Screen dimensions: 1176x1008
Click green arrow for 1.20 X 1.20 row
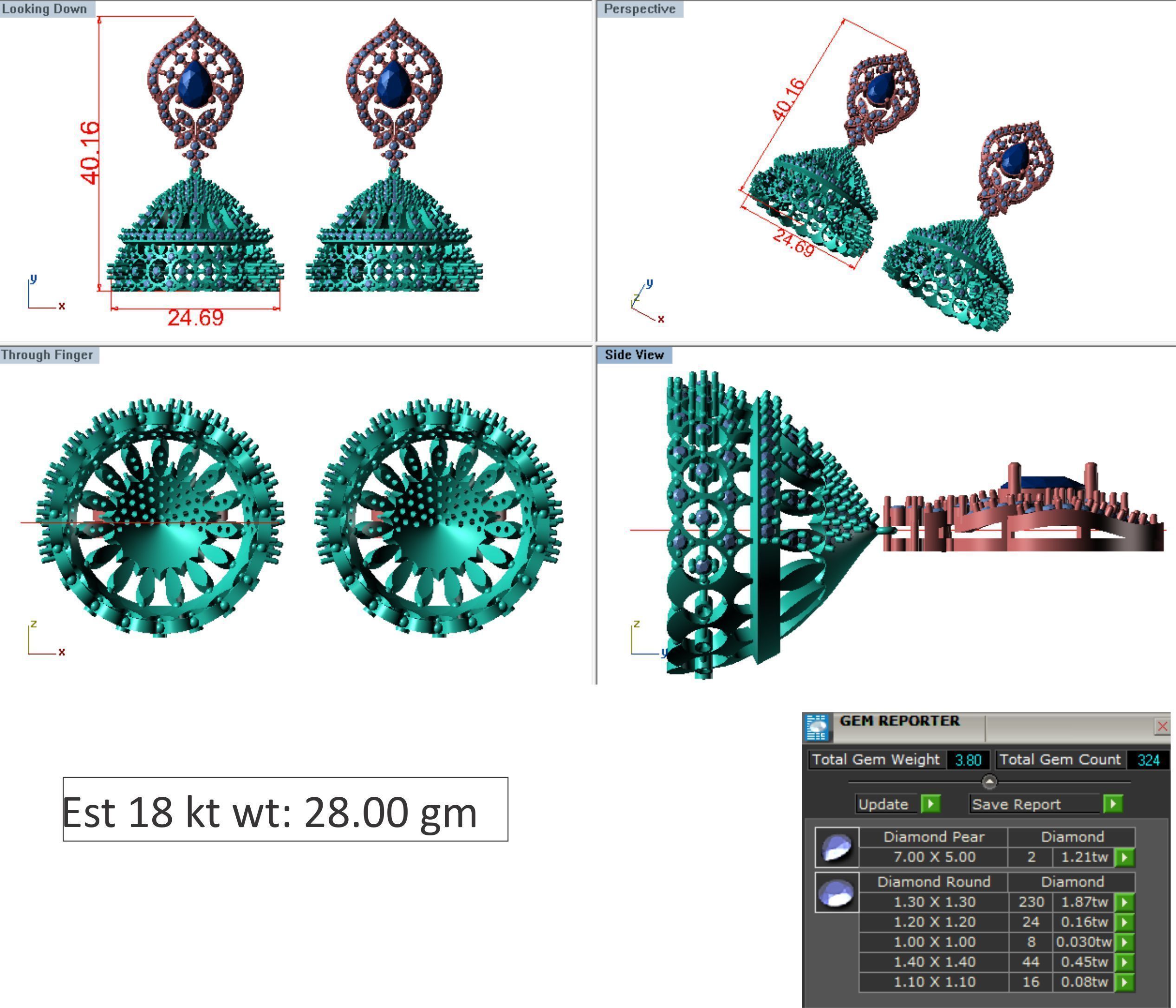(1124, 922)
